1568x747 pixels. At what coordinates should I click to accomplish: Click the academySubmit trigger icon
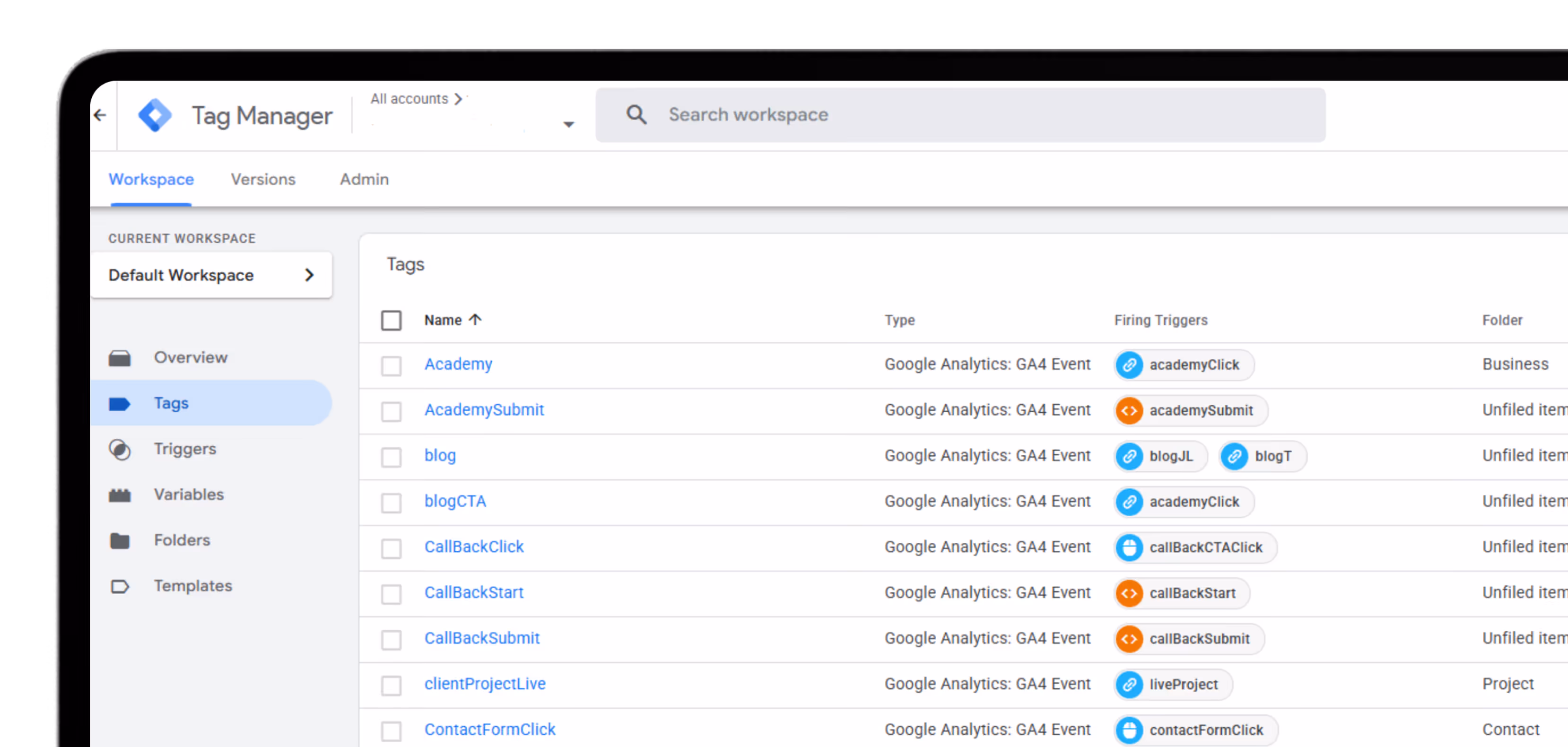[x=1129, y=410]
